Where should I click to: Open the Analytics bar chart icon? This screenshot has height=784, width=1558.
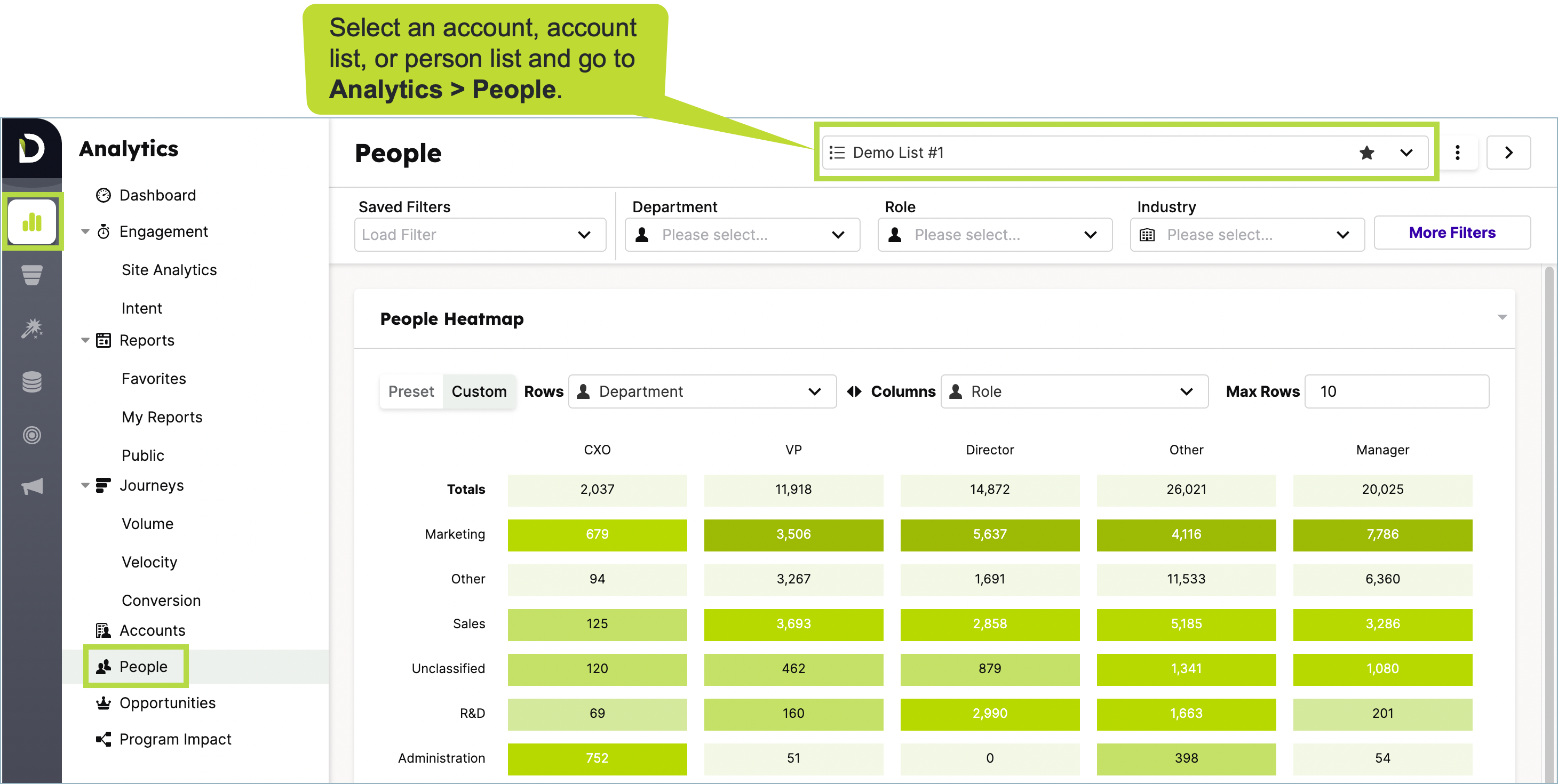(x=32, y=222)
